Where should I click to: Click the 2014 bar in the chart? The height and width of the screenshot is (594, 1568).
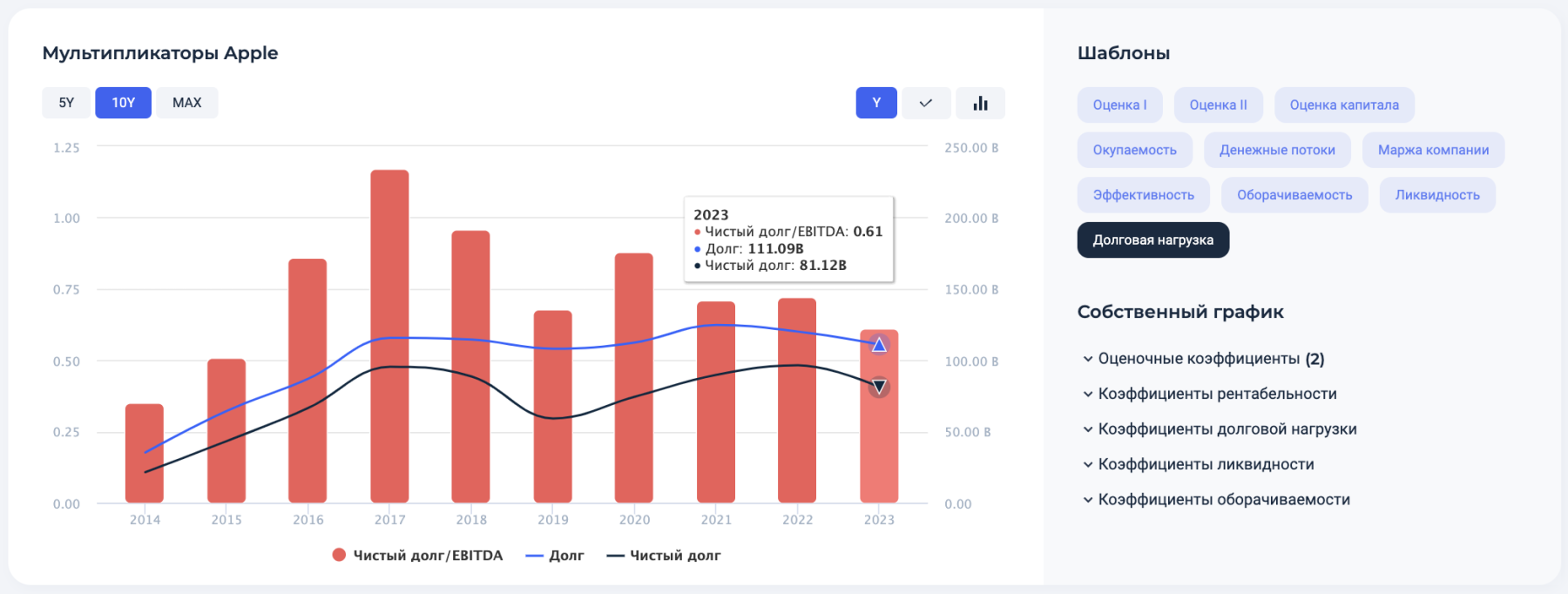[145, 453]
